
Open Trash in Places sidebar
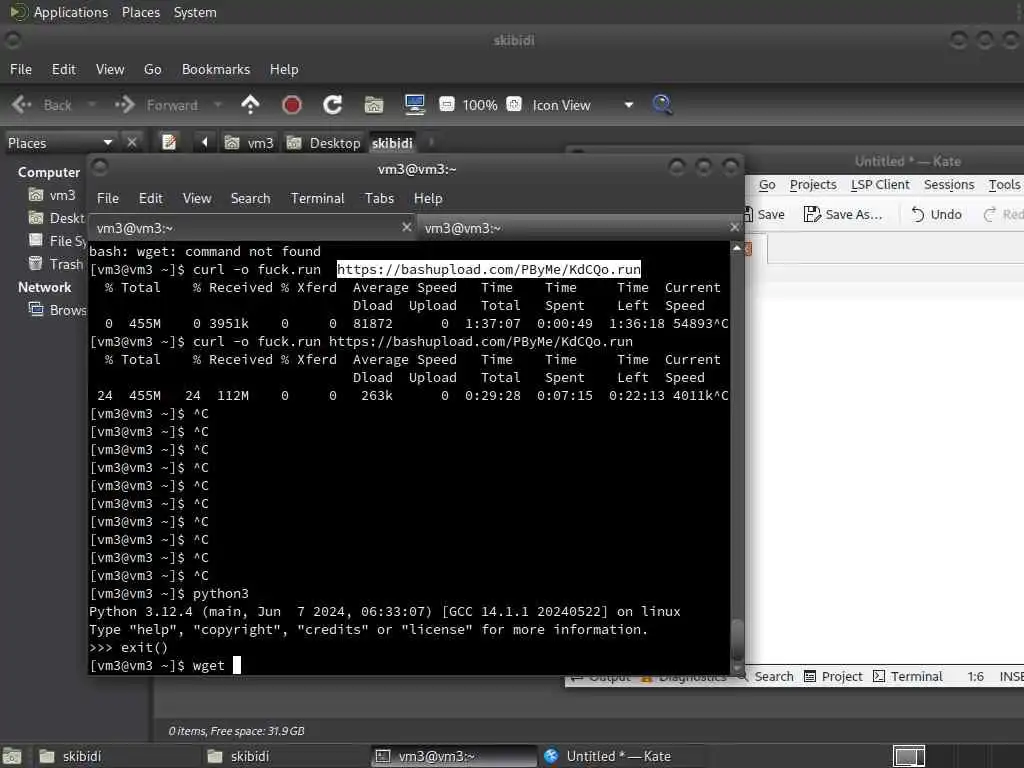[56, 264]
